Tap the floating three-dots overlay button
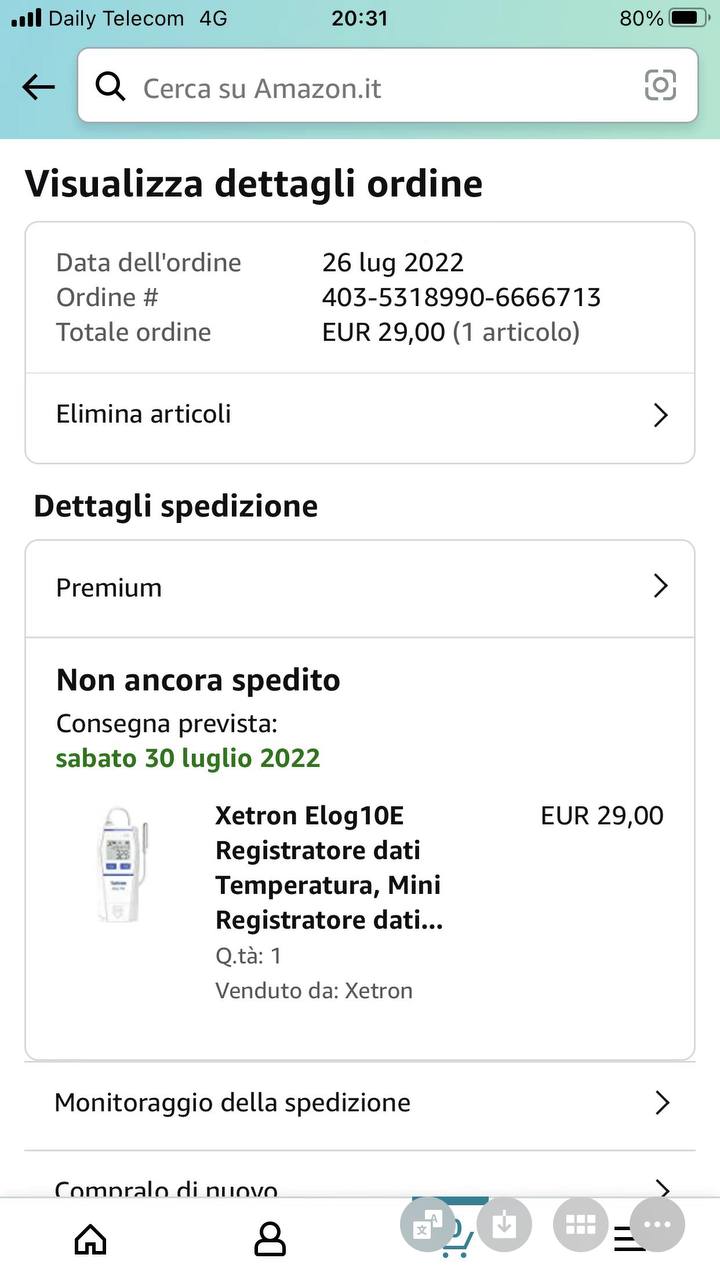Screen dimensions: 720x1280 [657, 1225]
